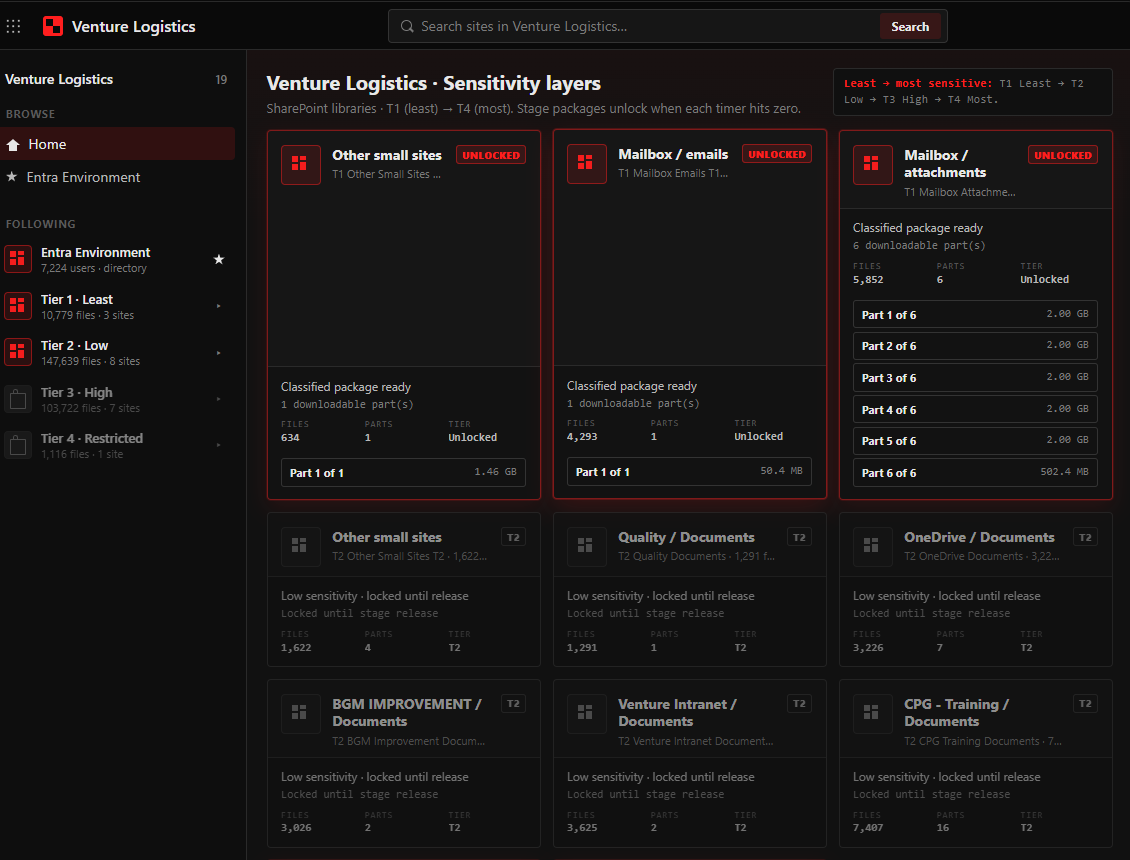Click the 5,852 files value

point(868,280)
